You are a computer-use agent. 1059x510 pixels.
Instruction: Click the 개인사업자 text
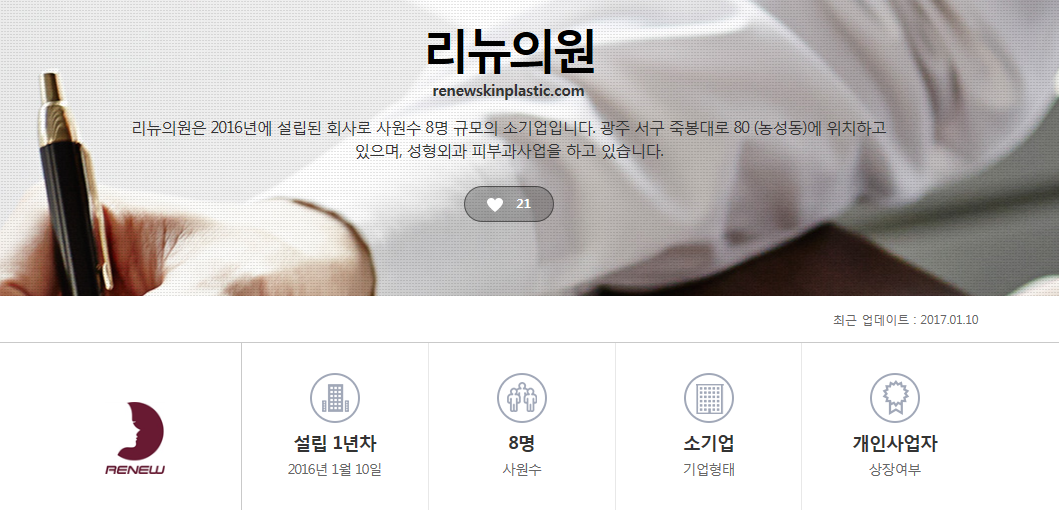[x=895, y=444]
